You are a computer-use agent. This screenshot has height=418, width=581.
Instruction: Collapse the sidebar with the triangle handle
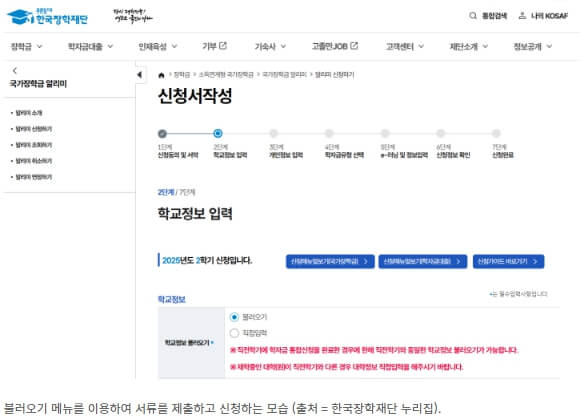(140, 75)
